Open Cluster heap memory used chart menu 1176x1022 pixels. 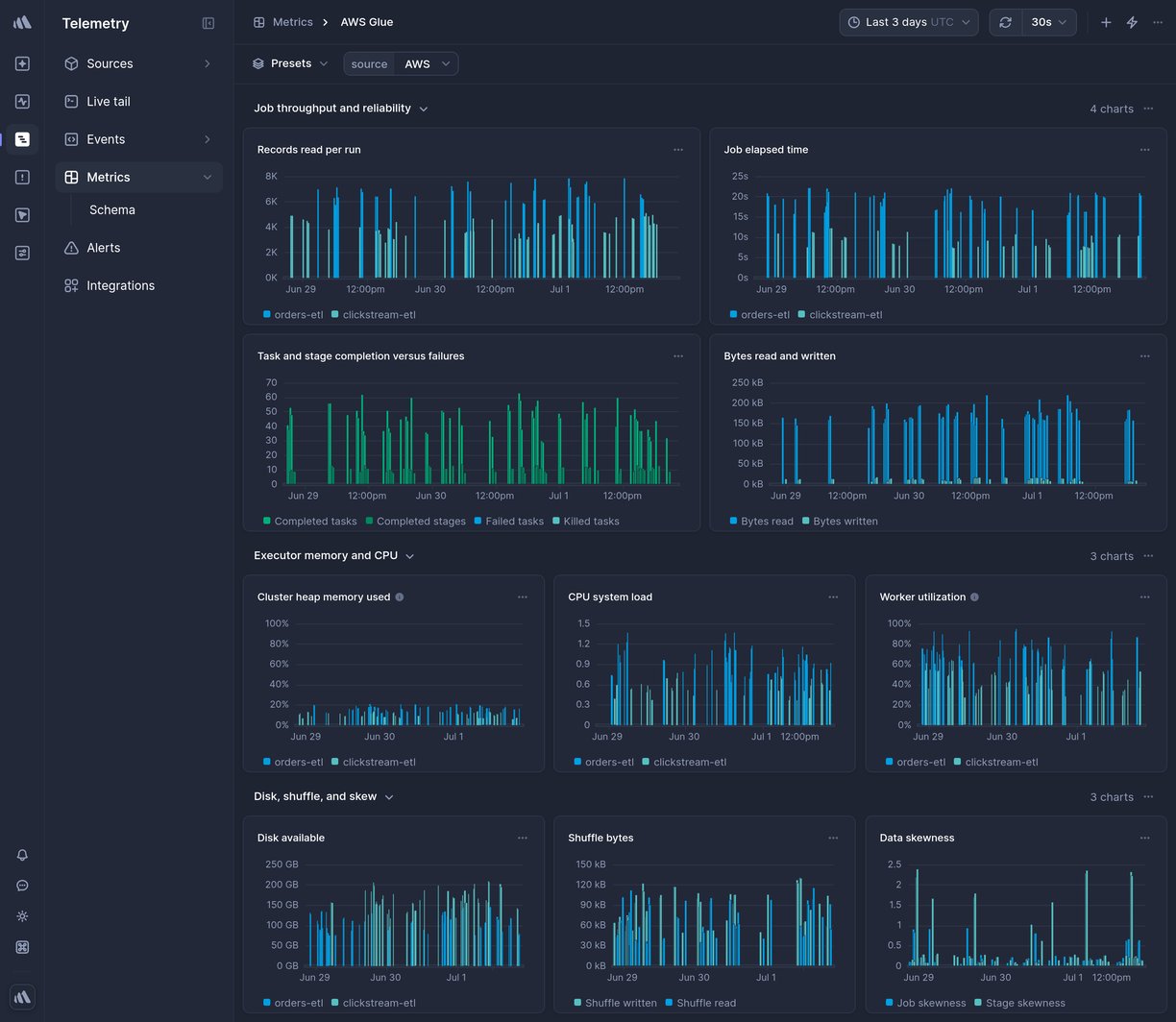(523, 597)
